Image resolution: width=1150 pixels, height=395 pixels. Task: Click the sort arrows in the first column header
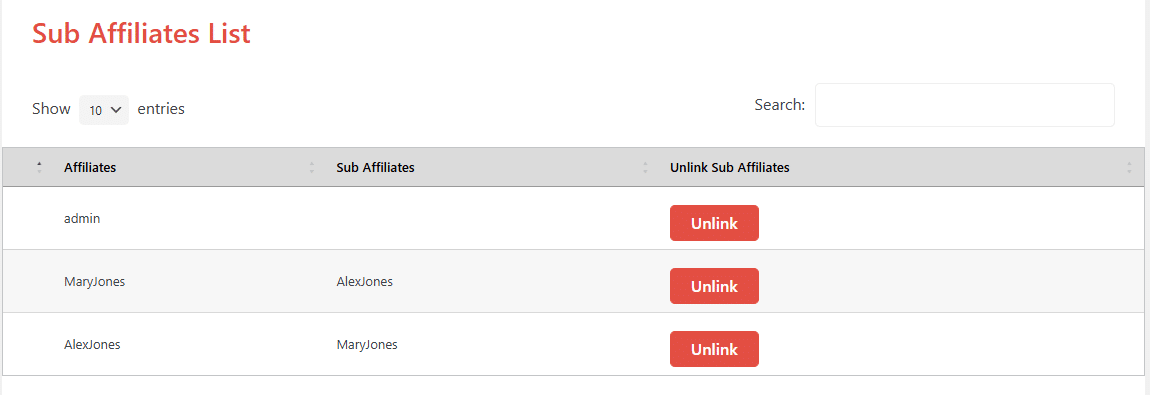tap(39, 167)
